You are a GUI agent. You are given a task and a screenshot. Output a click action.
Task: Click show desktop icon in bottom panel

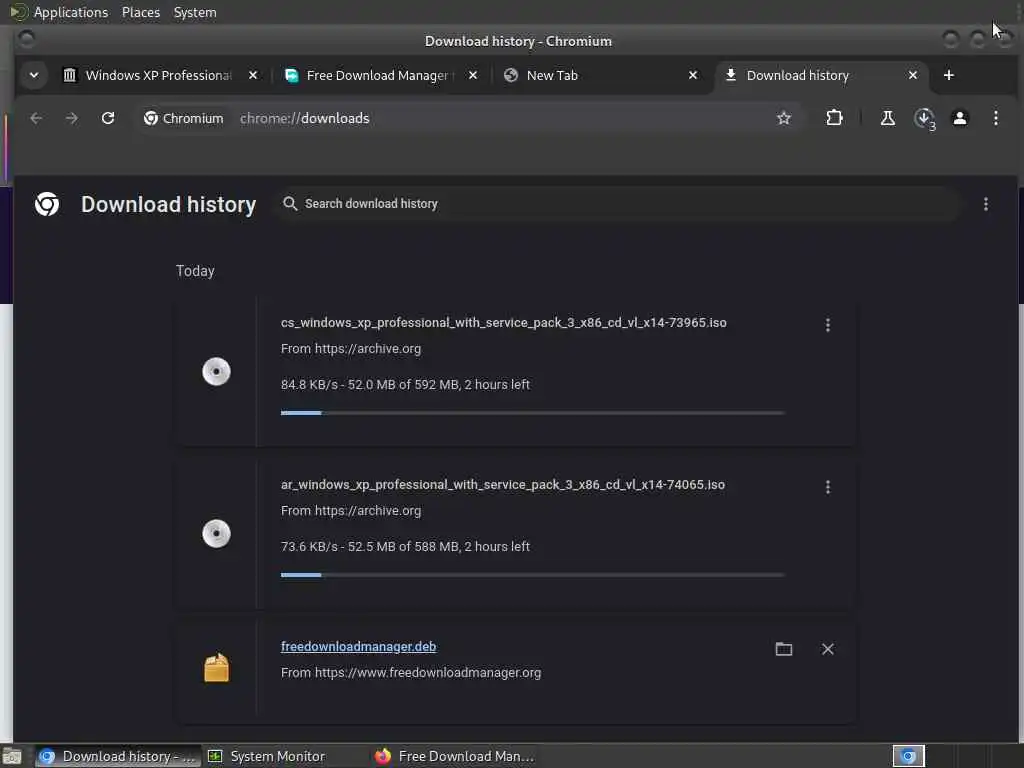point(12,757)
